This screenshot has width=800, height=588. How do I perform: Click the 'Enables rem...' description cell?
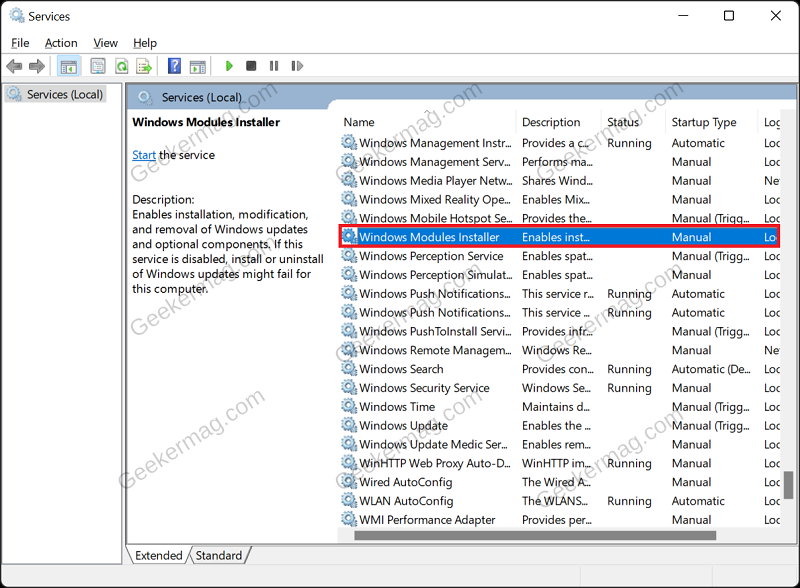click(556, 444)
